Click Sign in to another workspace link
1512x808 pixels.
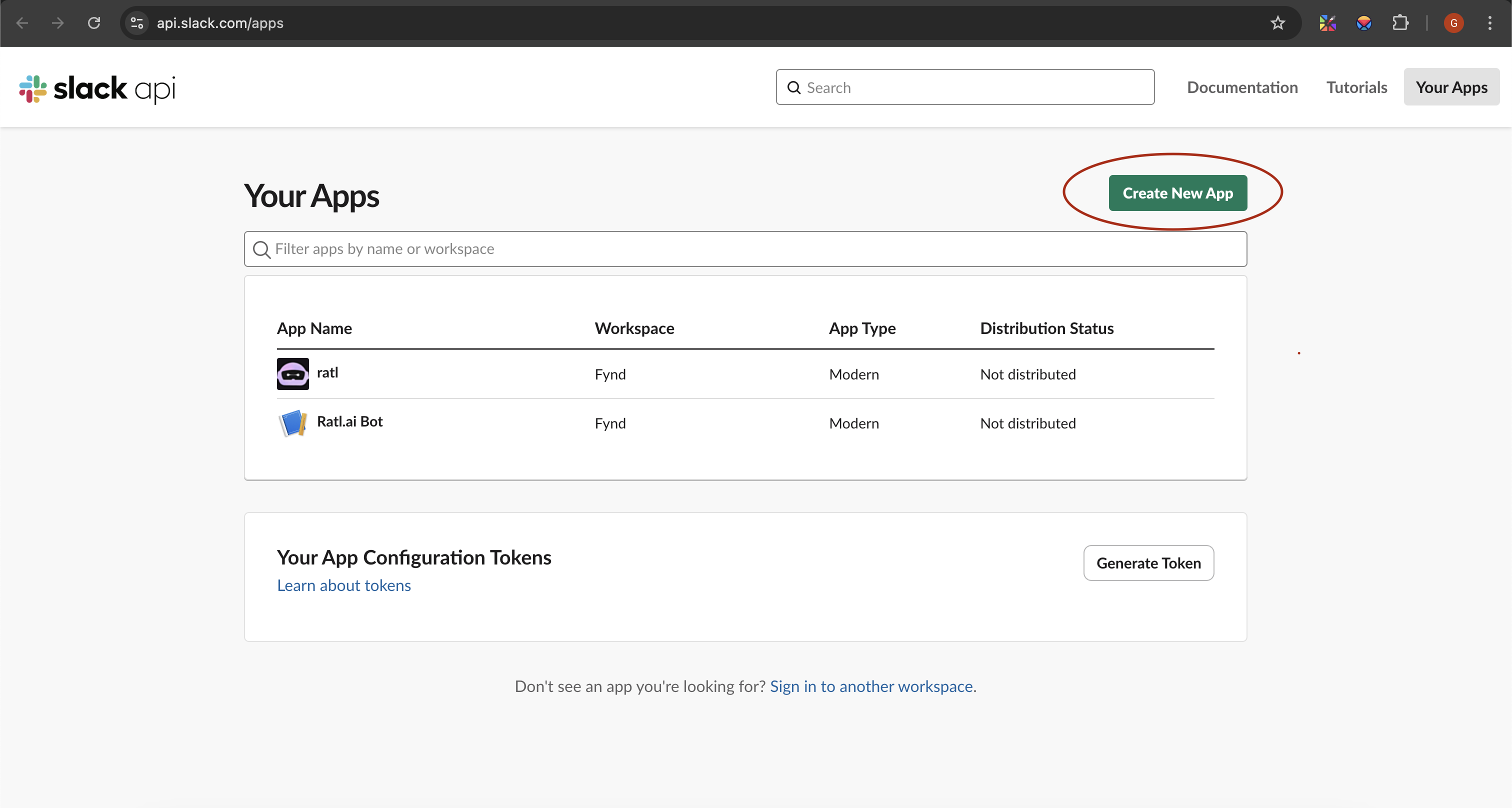pyautogui.click(x=871, y=686)
